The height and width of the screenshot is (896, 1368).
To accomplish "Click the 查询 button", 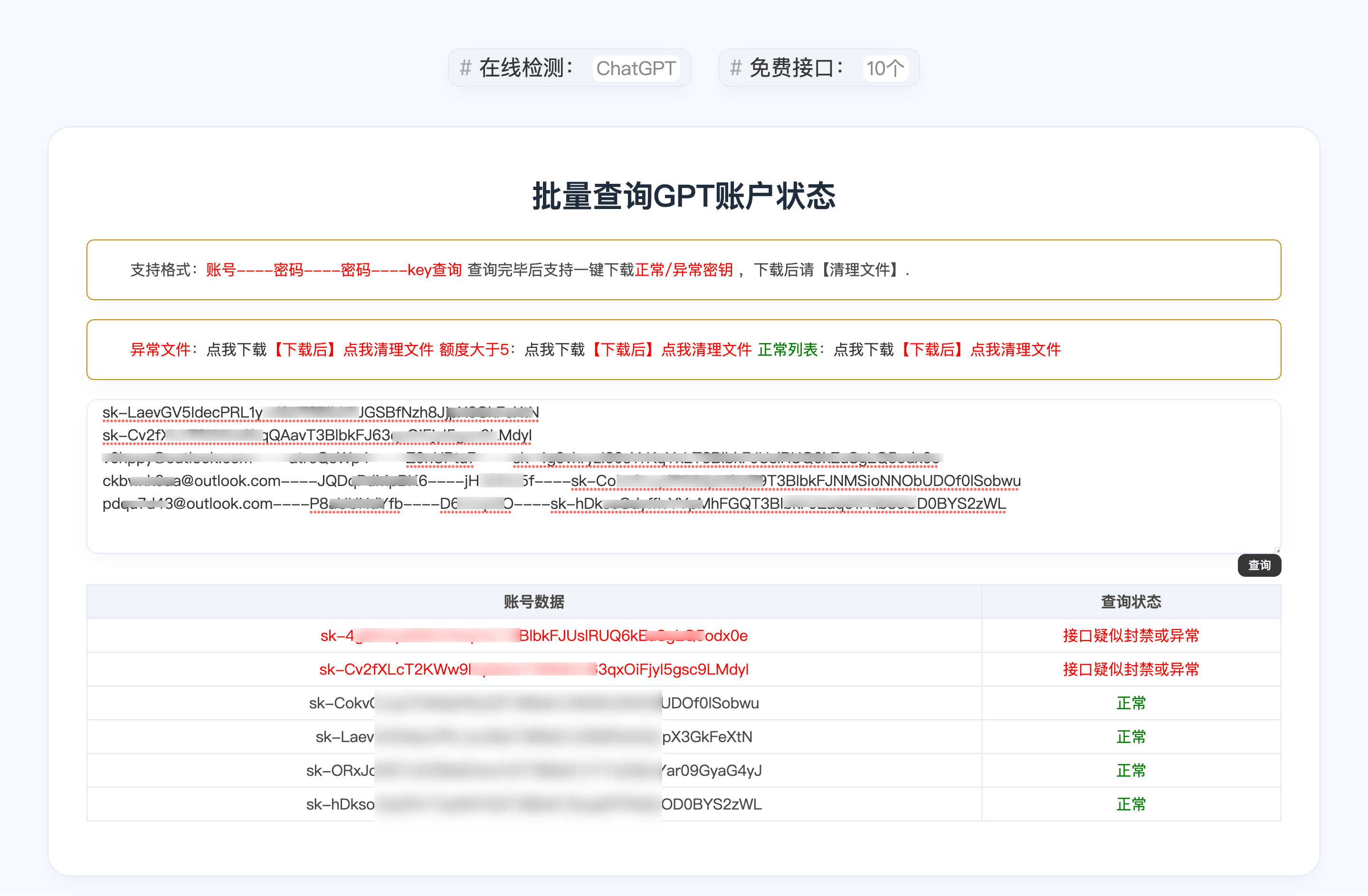I will coord(1259,565).
